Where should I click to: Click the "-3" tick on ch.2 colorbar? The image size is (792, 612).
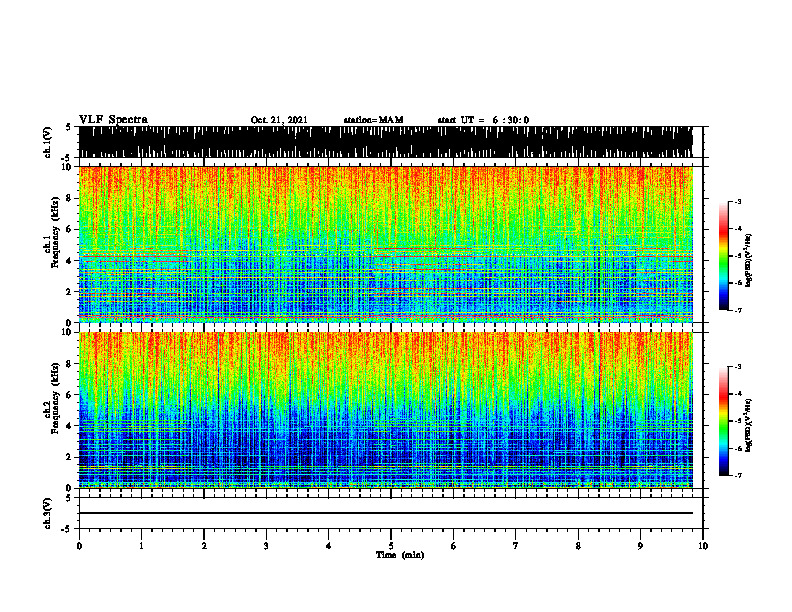click(738, 367)
